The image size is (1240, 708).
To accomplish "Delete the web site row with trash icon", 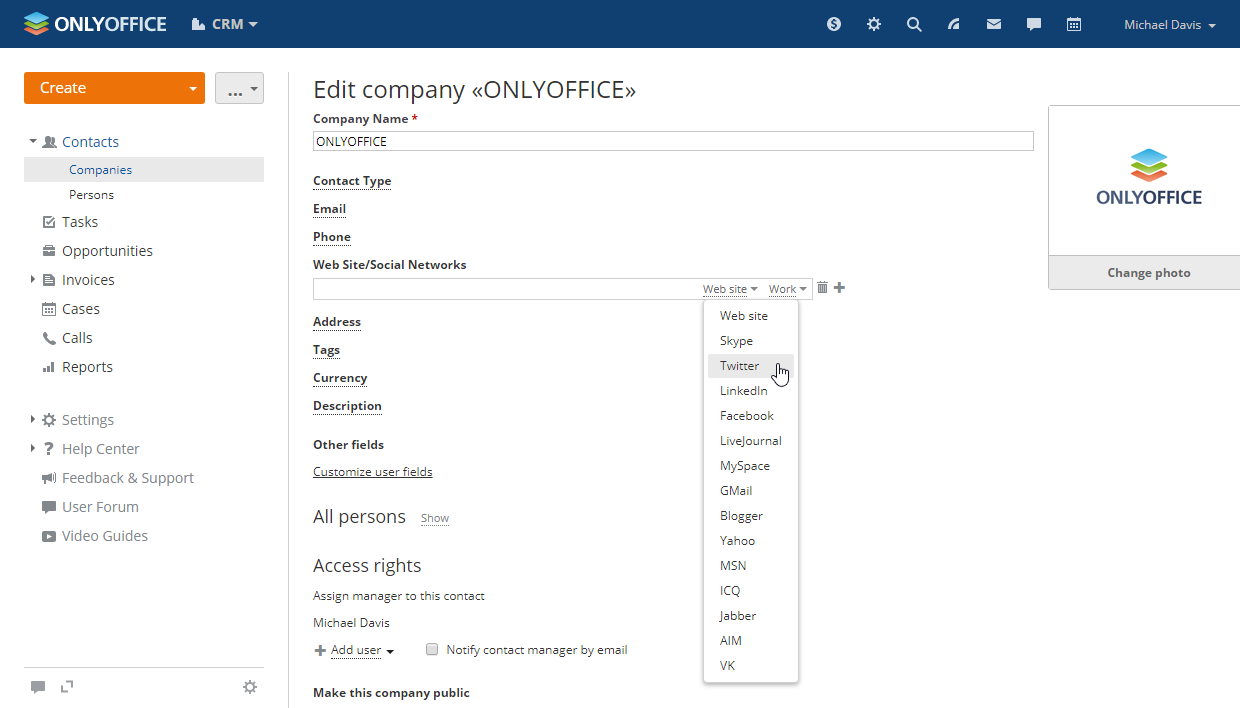I will pyautogui.click(x=822, y=288).
